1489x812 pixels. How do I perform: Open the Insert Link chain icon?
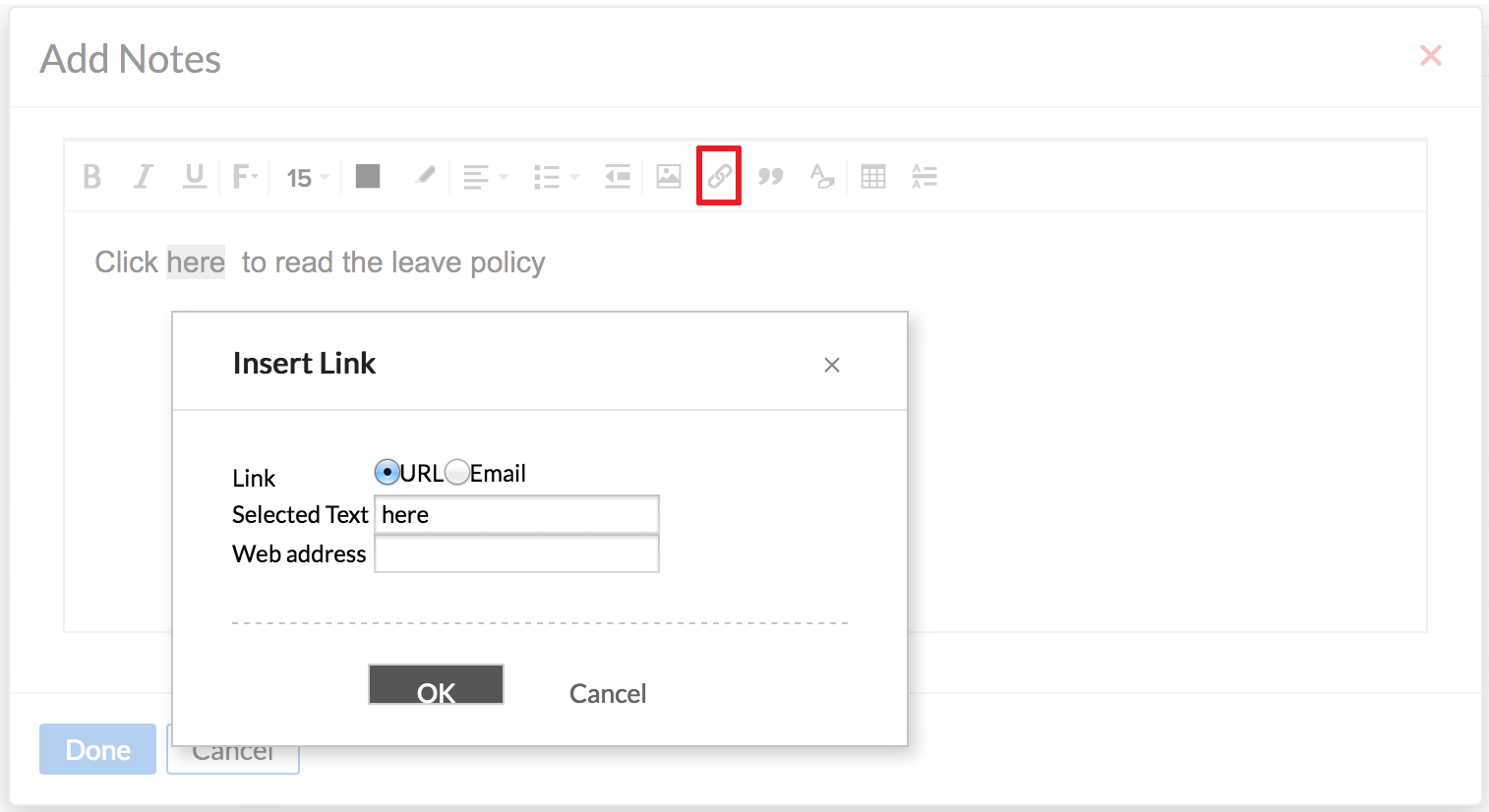pos(720,177)
